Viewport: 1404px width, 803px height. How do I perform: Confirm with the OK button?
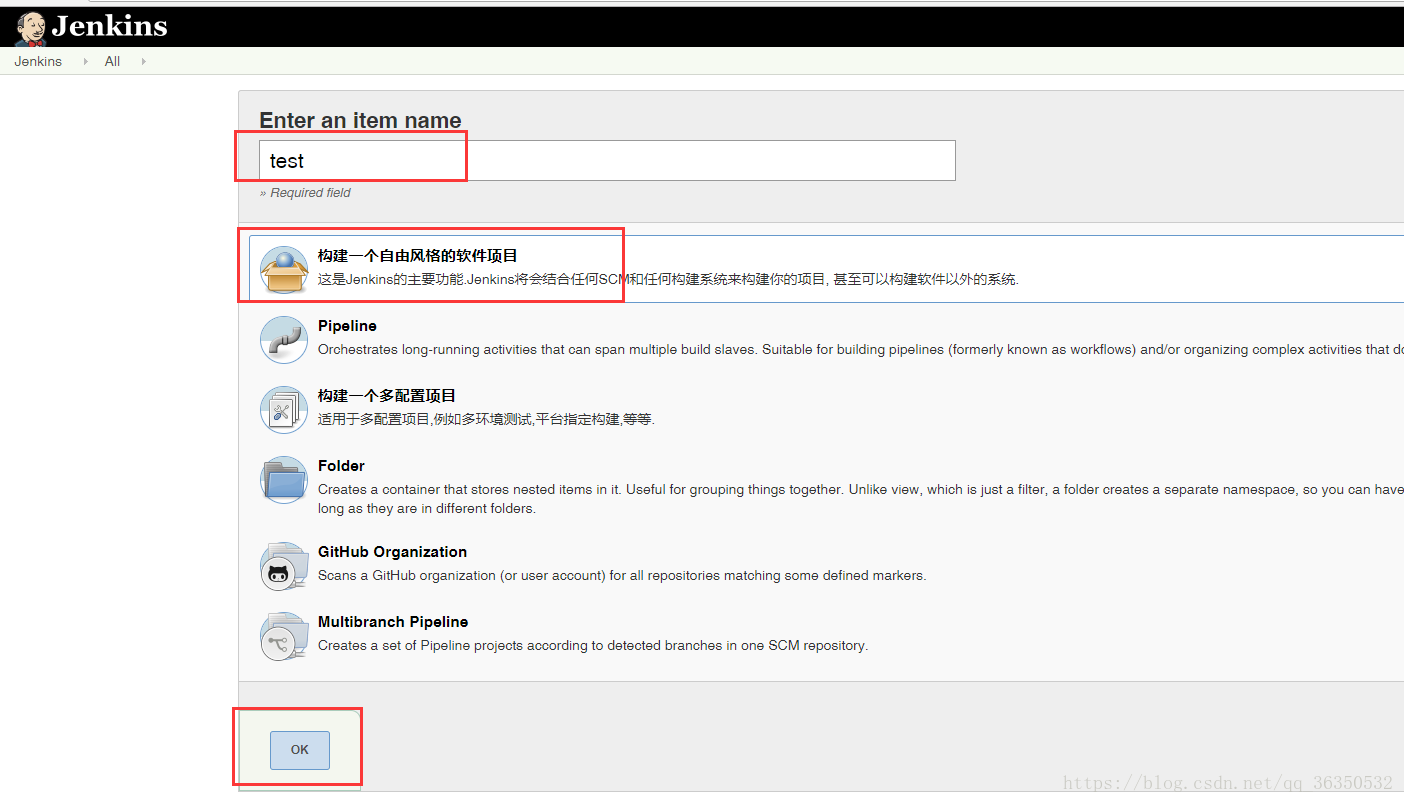299,750
